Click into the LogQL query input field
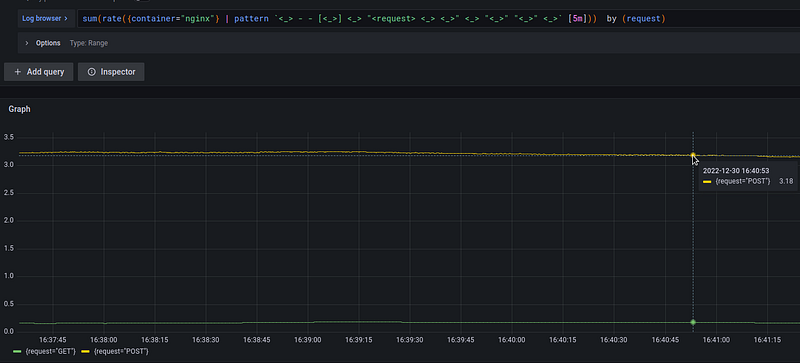Viewport: 800px width, 363px height. 439,19
